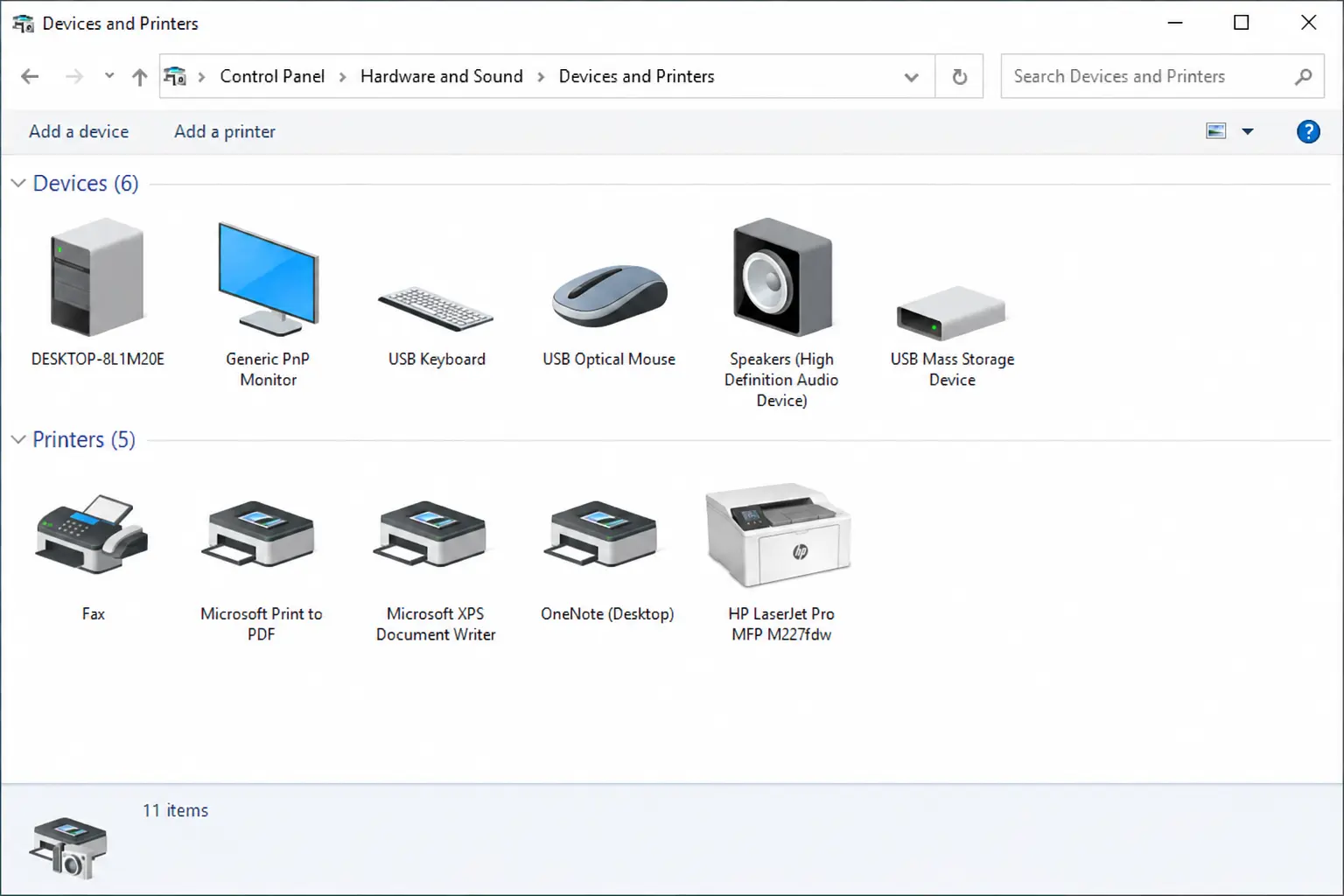Select the Microsoft XPS Document Writer icon
Screen dimensions: 1344x896
tap(430, 535)
